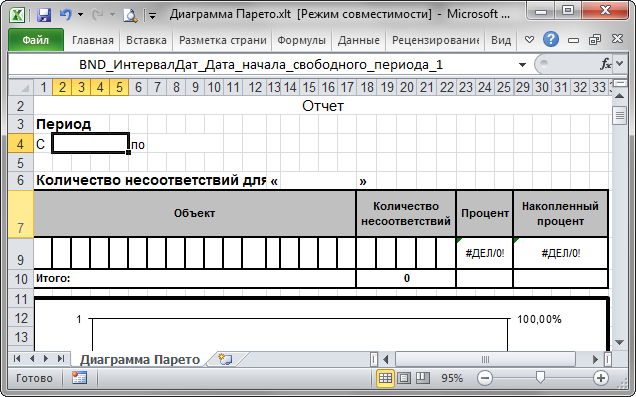Click the Период label cell

pyautogui.click(x=63, y=124)
